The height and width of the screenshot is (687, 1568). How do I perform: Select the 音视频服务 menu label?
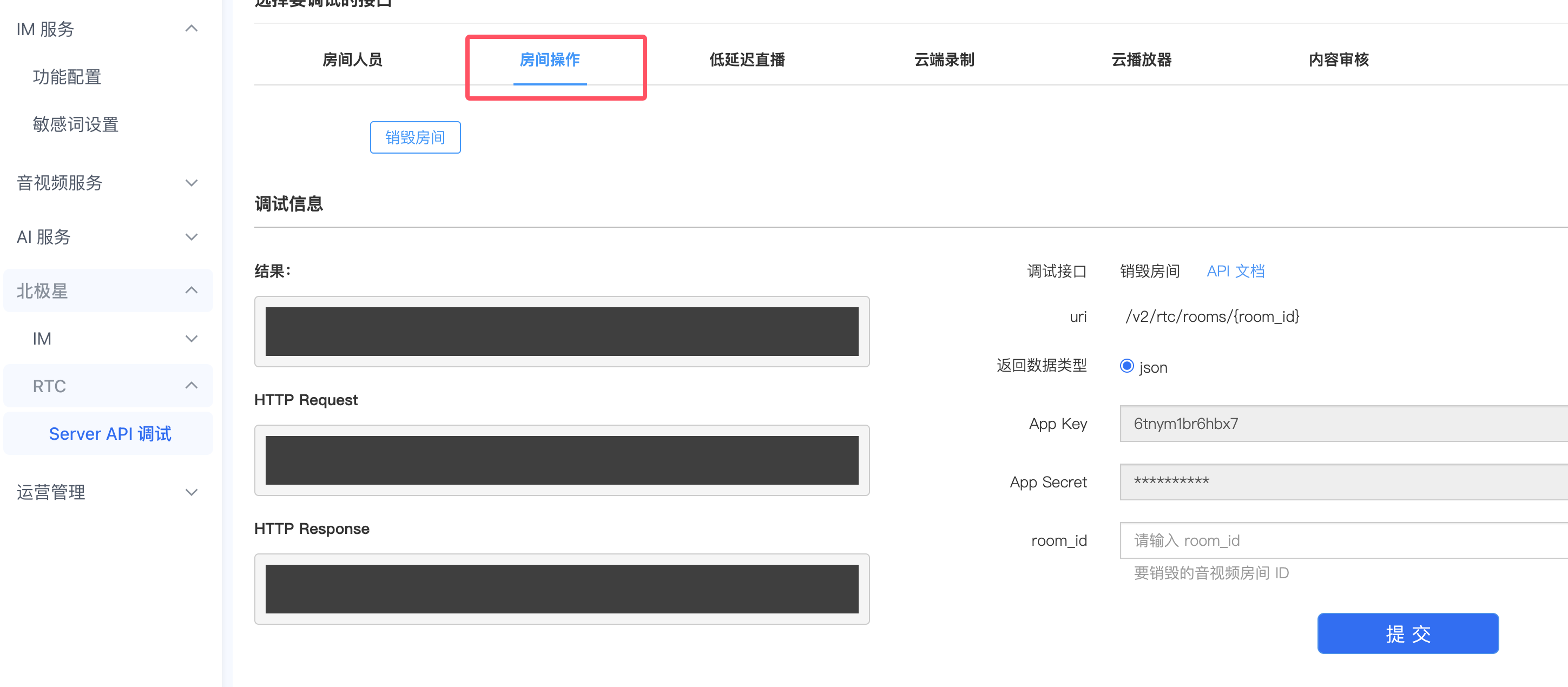[x=59, y=182]
